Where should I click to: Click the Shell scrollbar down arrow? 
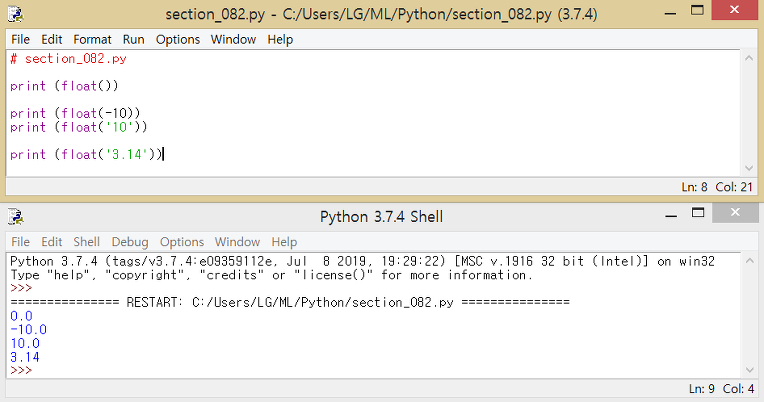tap(749, 370)
